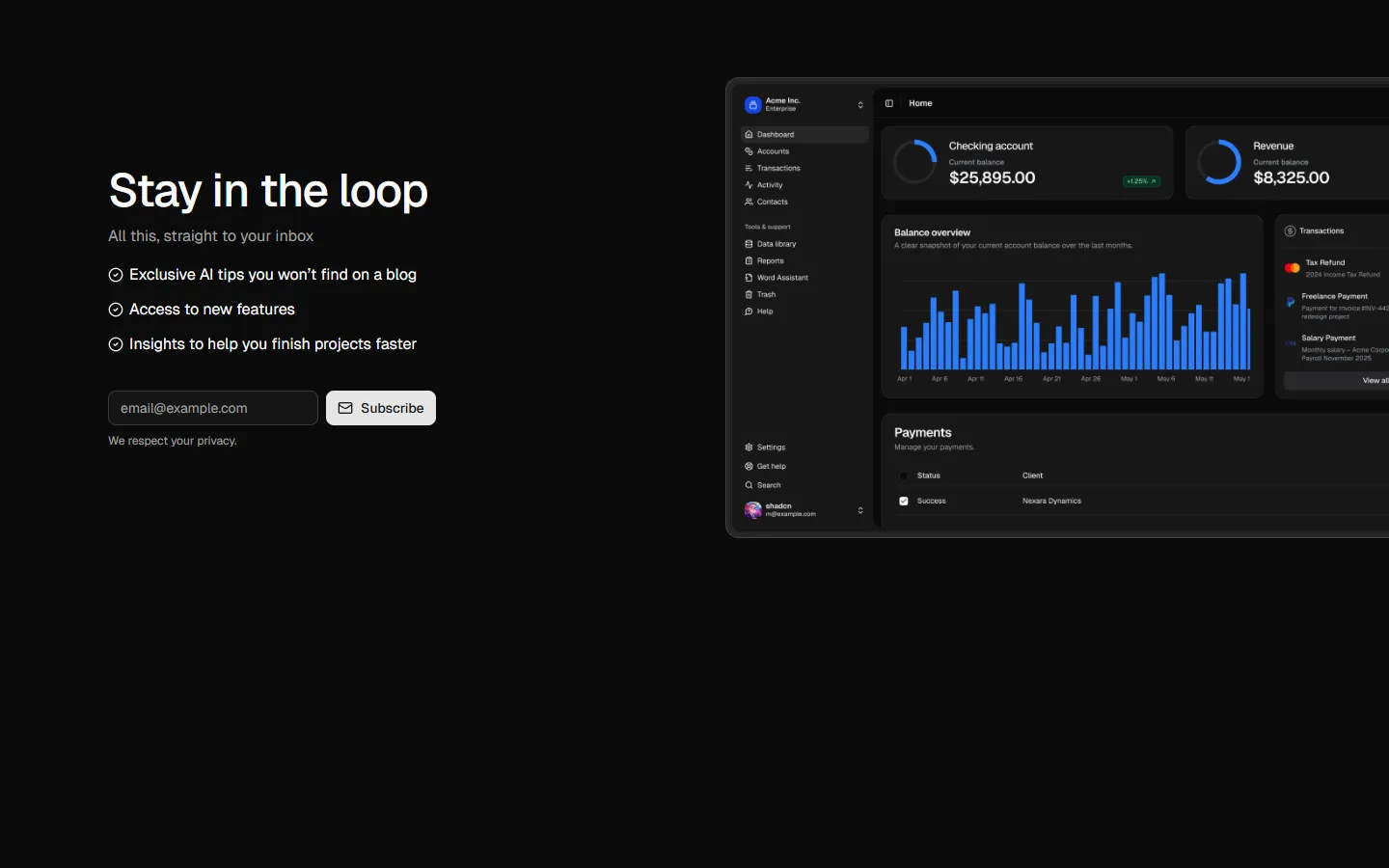Toggle the sidebar panel icon beside Home
The image size is (1389, 868).
(x=889, y=103)
